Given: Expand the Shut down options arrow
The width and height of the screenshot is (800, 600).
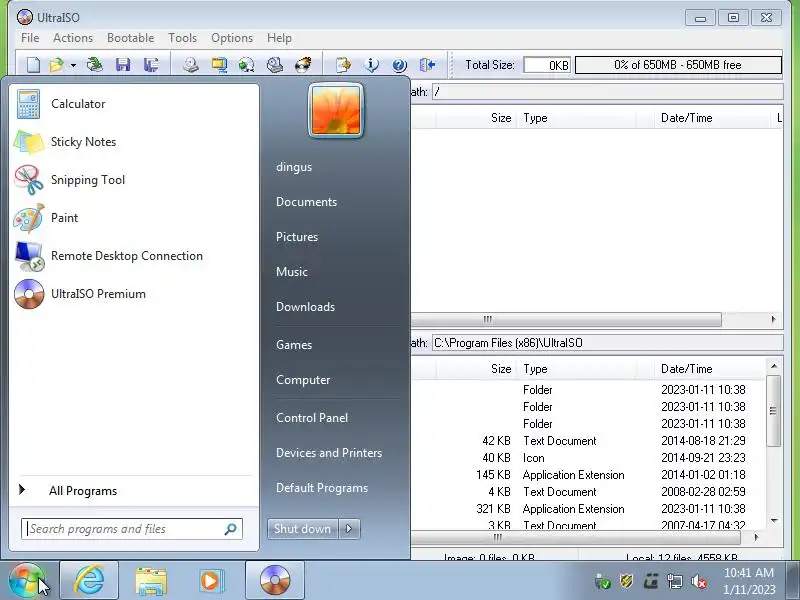Looking at the screenshot, I should [349, 529].
